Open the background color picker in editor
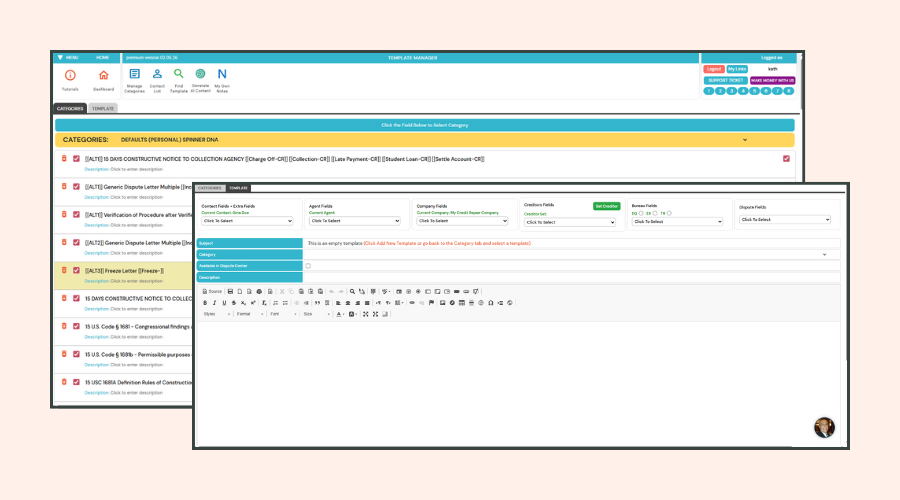Viewport: 900px width, 500px height. click(352, 314)
